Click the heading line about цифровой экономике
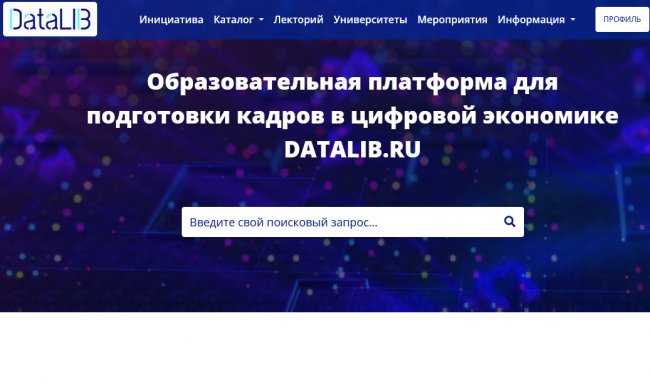The height and width of the screenshot is (385, 650). point(352,115)
